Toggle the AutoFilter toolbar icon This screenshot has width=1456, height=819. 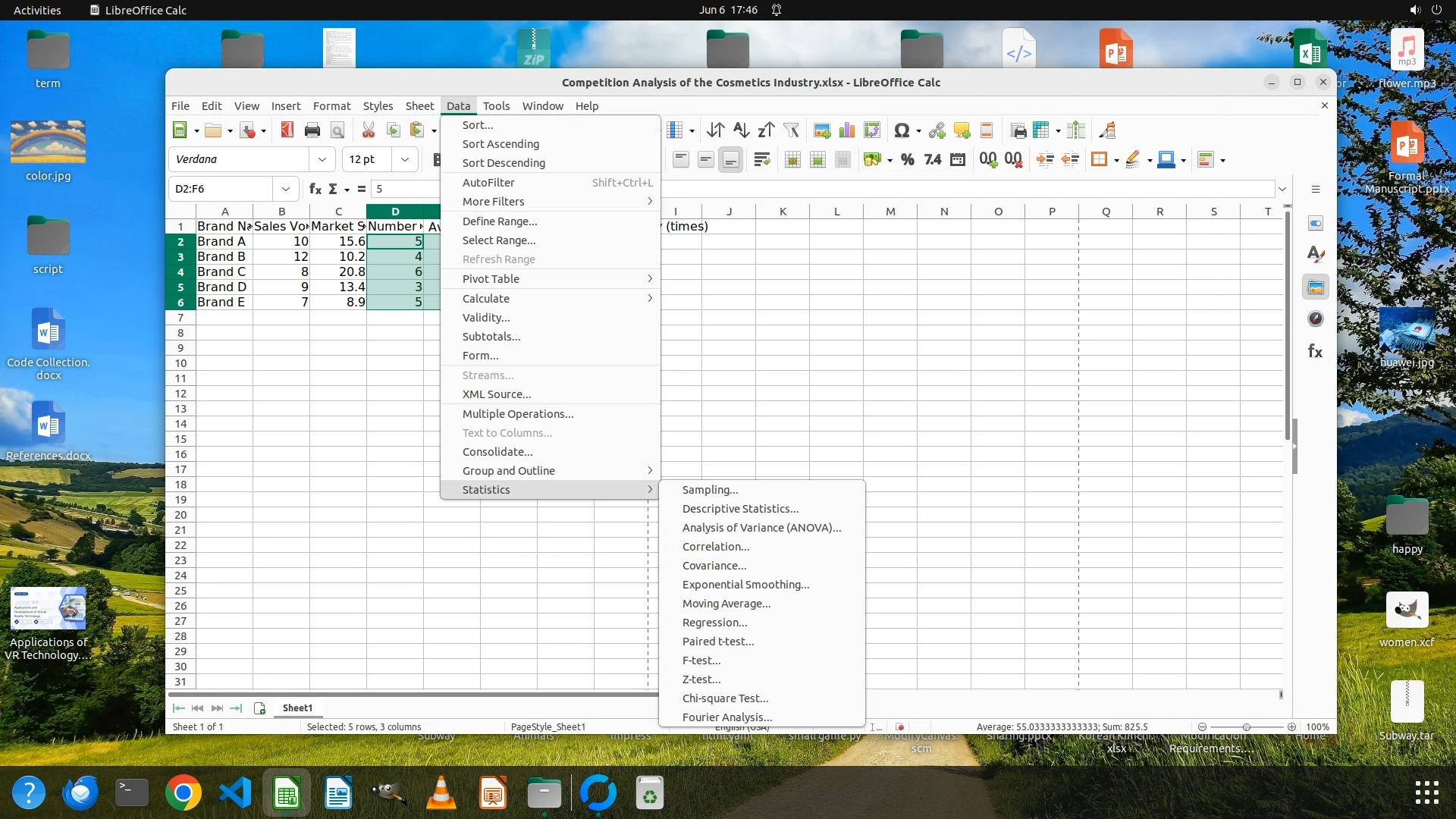[x=791, y=130]
